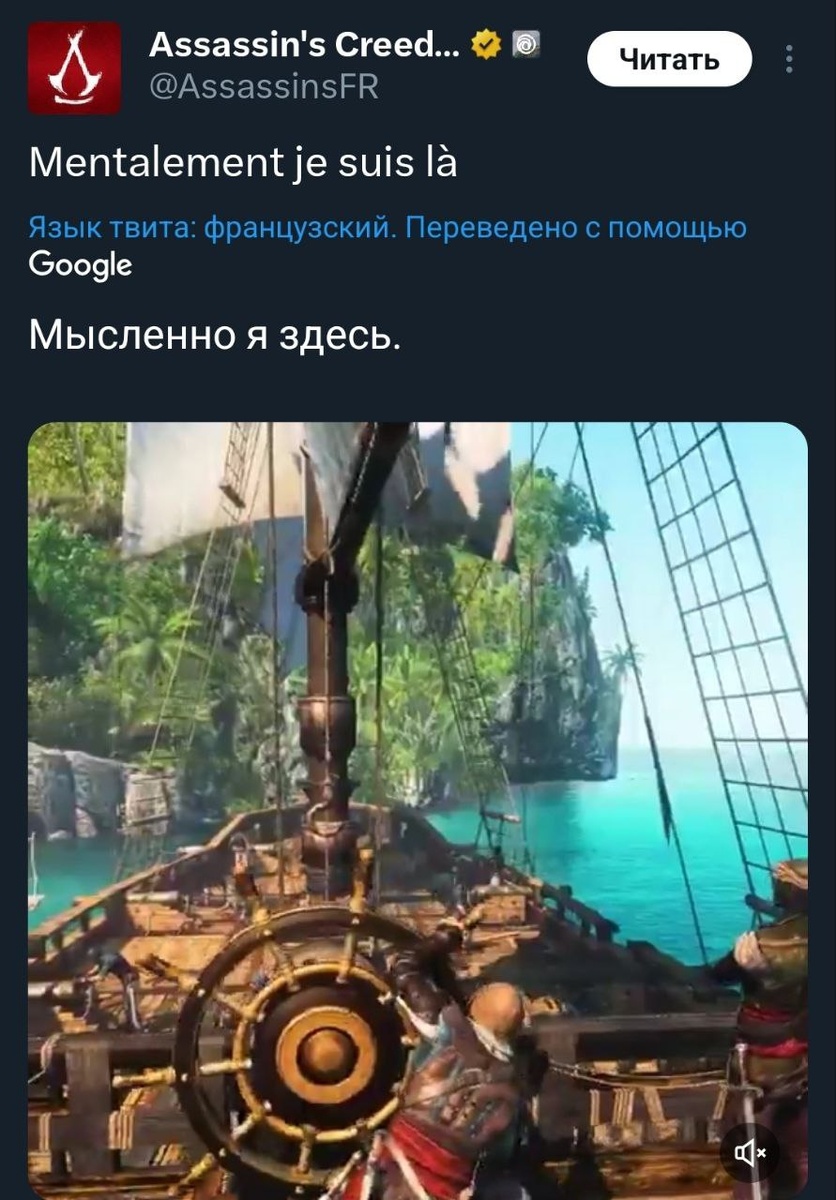
Task: Click the gold verified badge
Action: (486, 46)
